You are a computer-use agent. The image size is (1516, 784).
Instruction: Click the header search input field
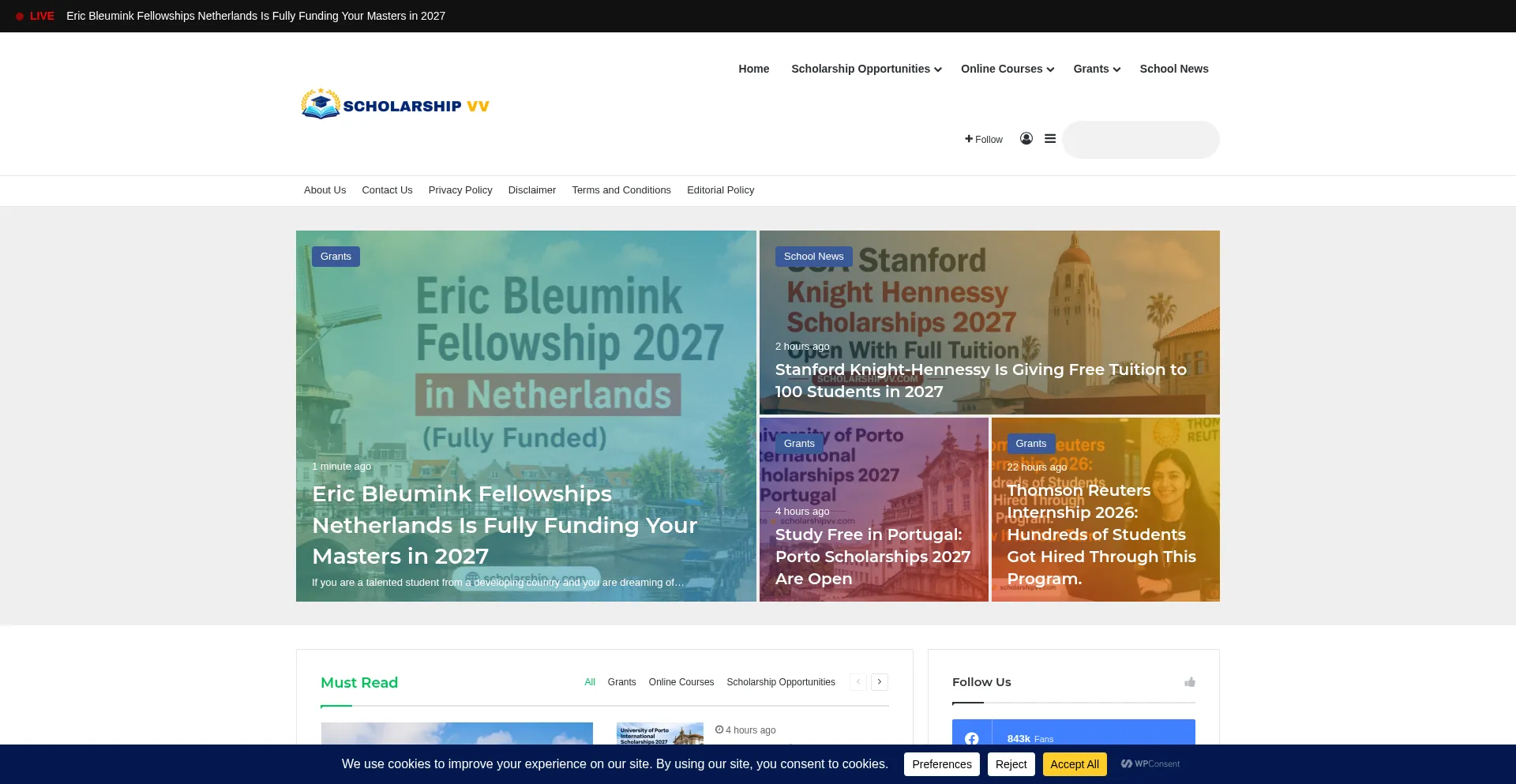tap(1140, 140)
